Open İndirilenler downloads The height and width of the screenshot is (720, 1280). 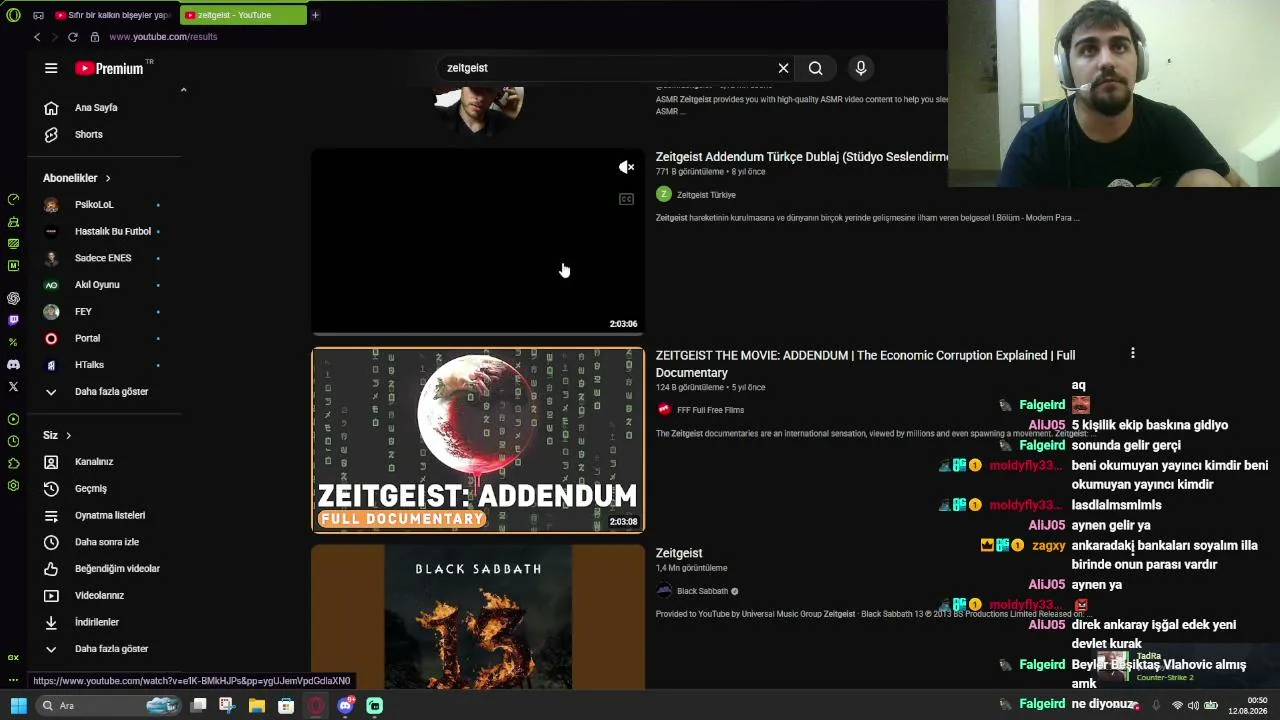coord(97,622)
